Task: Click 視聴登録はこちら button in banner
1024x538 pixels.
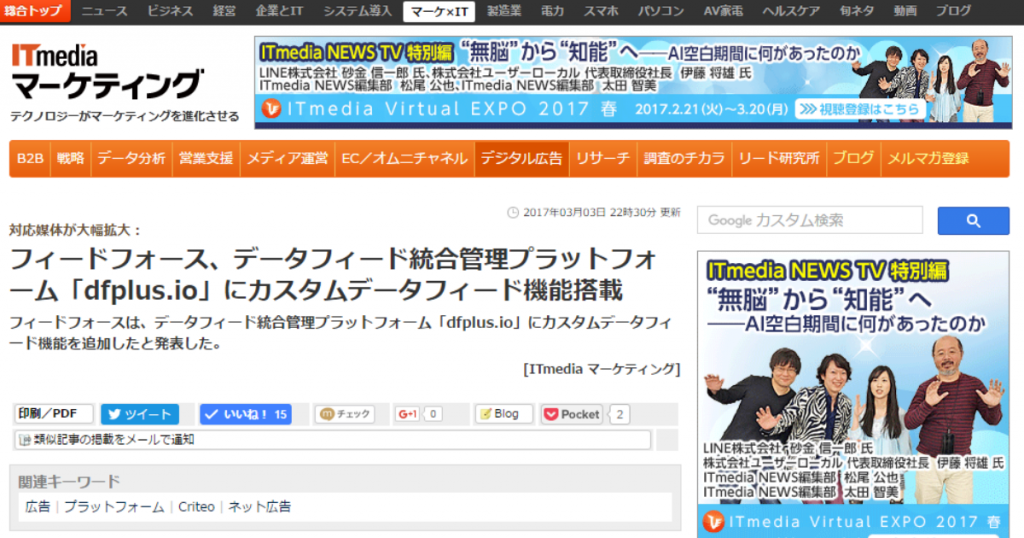Action: [860, 109]
